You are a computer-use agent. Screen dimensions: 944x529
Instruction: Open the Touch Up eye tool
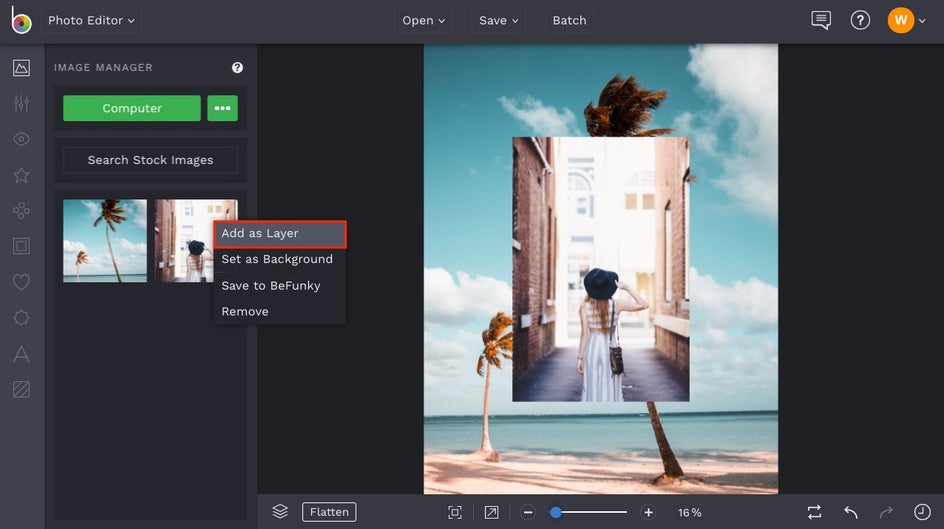point(21,139)
